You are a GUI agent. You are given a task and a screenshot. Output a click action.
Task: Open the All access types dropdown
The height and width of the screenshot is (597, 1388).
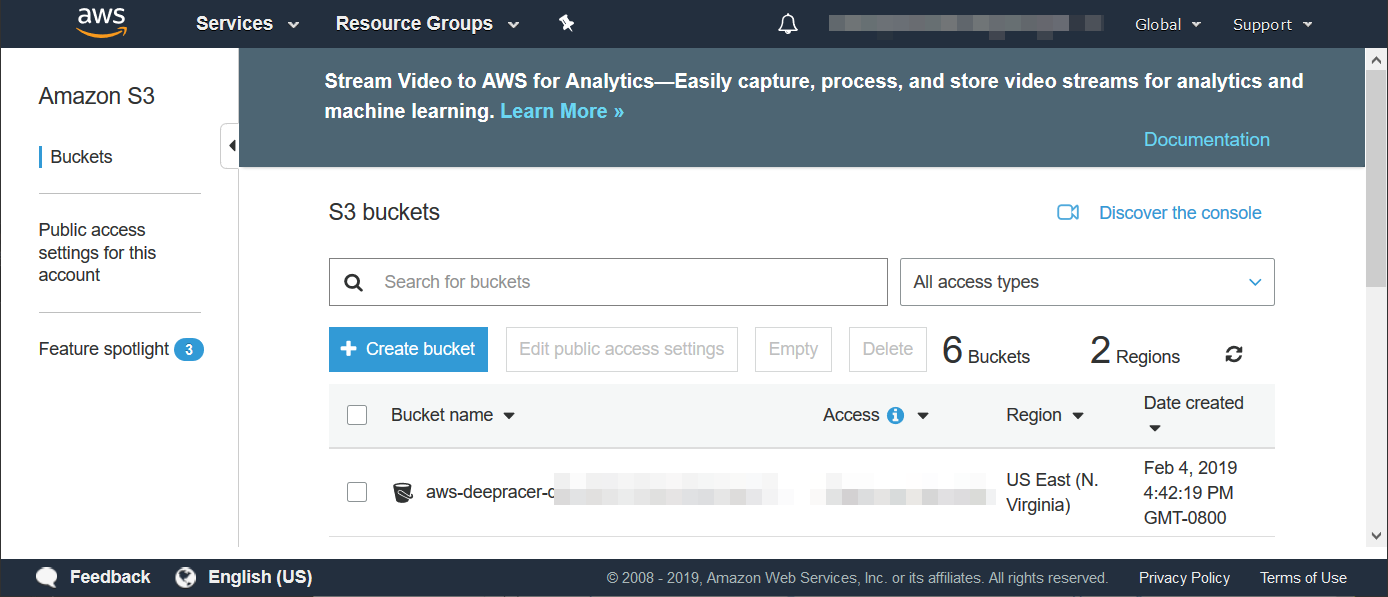pyautogui.click(x=1087, y=282)
